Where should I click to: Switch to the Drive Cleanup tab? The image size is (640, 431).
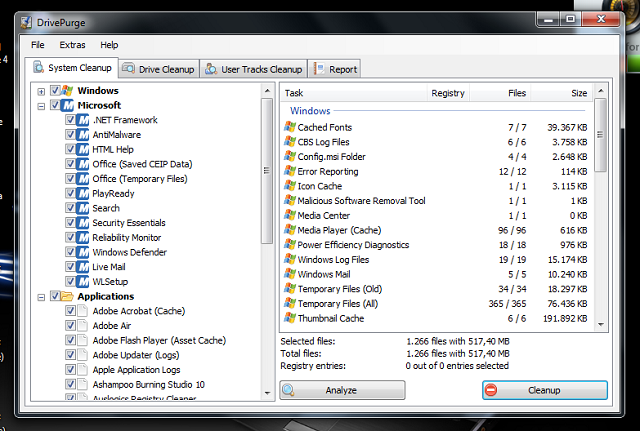click(x=159, y=69)
